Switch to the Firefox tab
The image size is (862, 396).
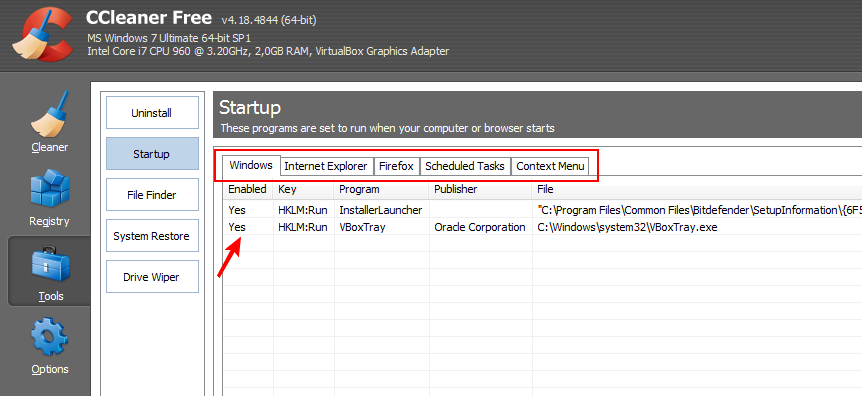396,166
